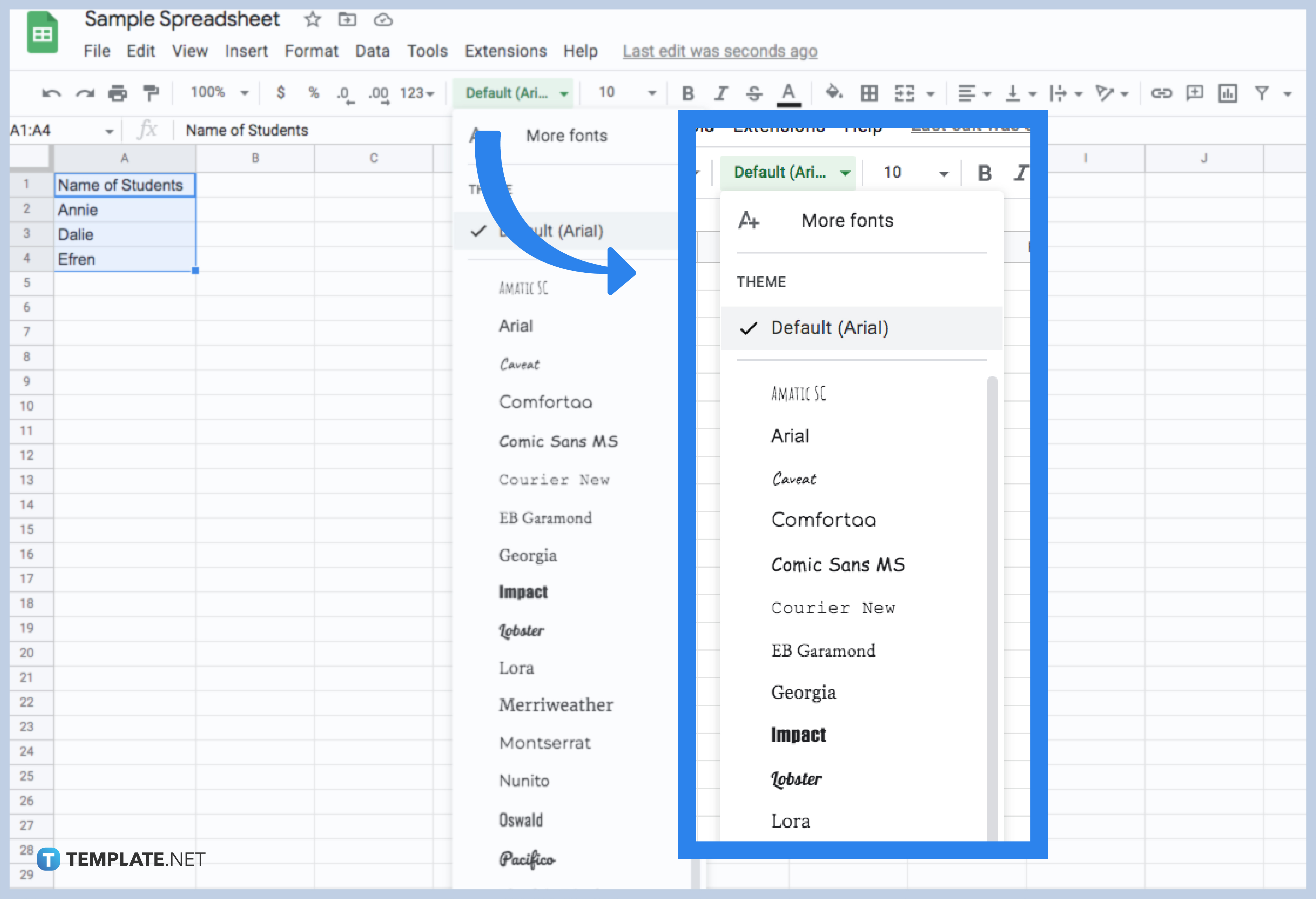Select column J header

[1204, 158]
